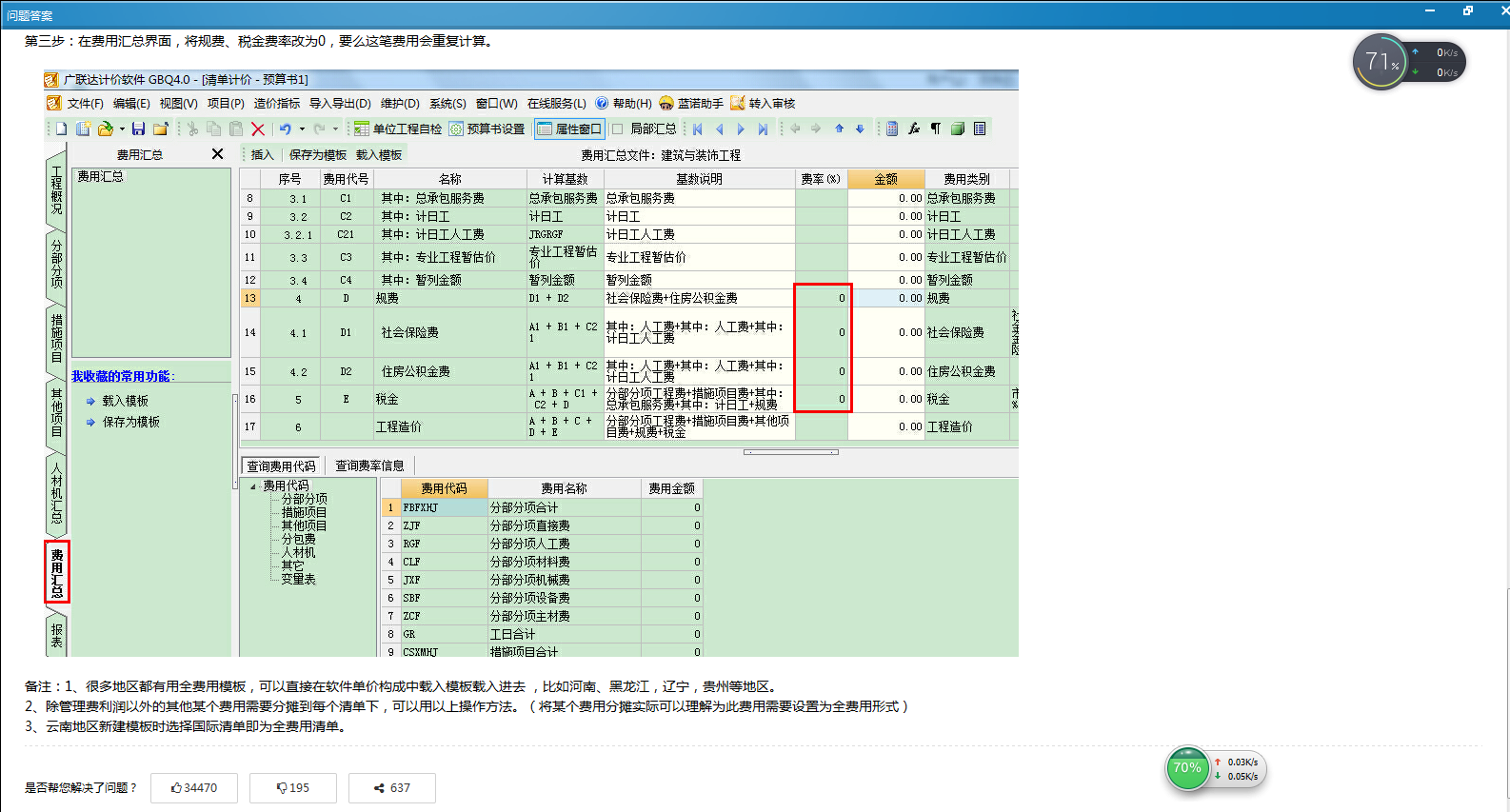Click the red X Delete toolbar icon

click(x=258, y=129)
